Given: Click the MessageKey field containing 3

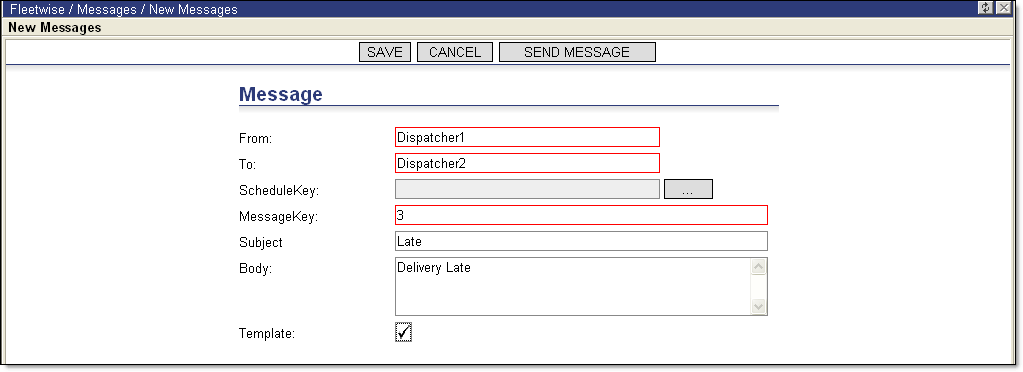Looking at the screenshot, I should coord(581,215).
